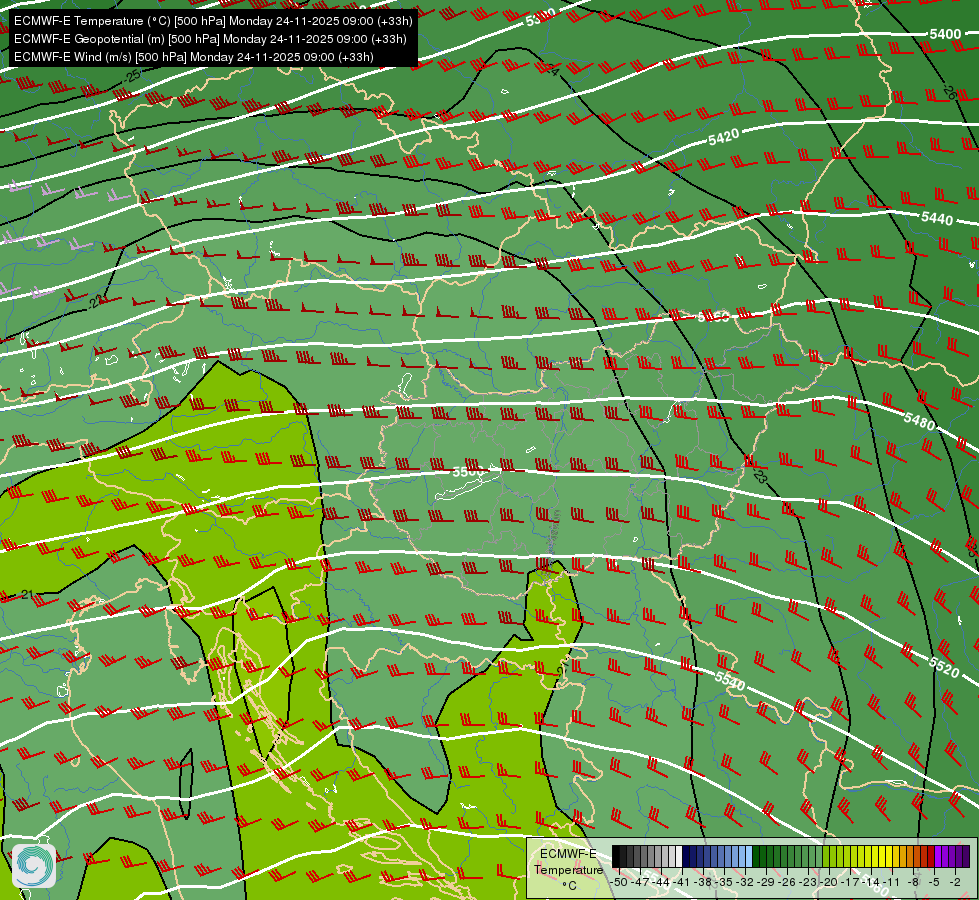Click the -21 isotherm label

26,594
